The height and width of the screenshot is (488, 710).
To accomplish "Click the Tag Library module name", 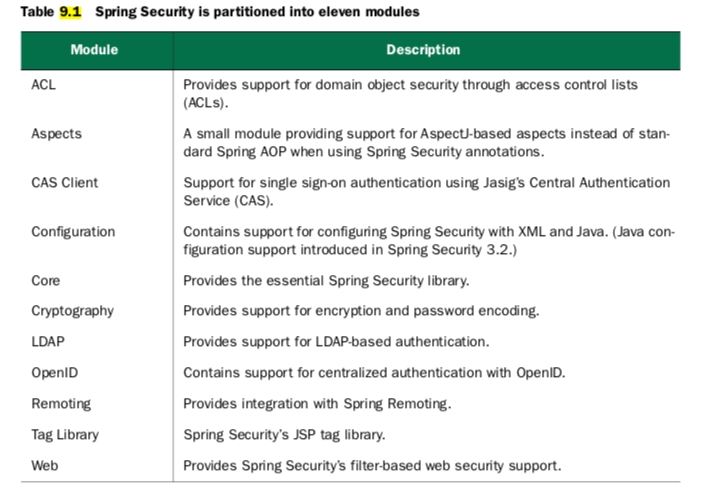I will point(63,435).
